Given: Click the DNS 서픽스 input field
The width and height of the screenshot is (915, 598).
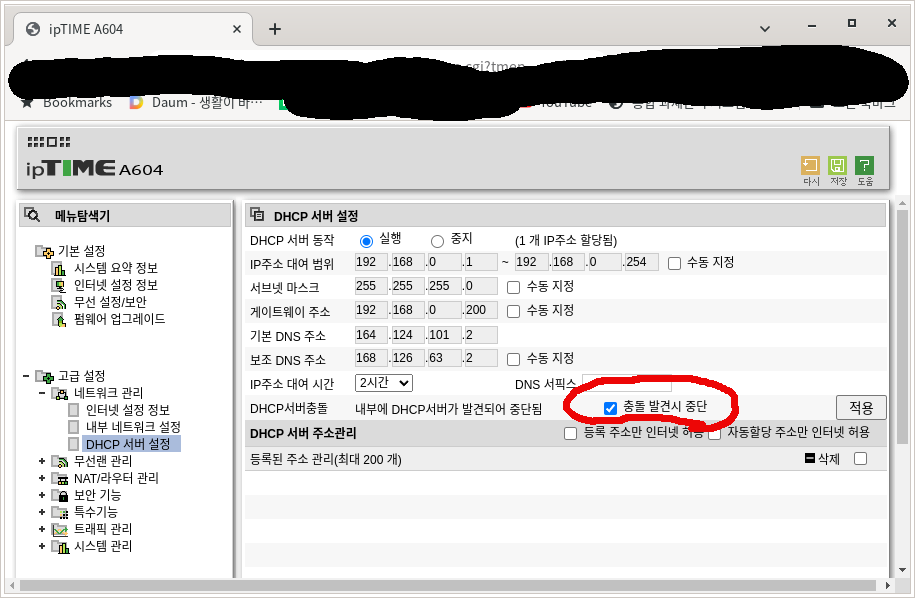Looking at the screenshot, I should [627, 383].
